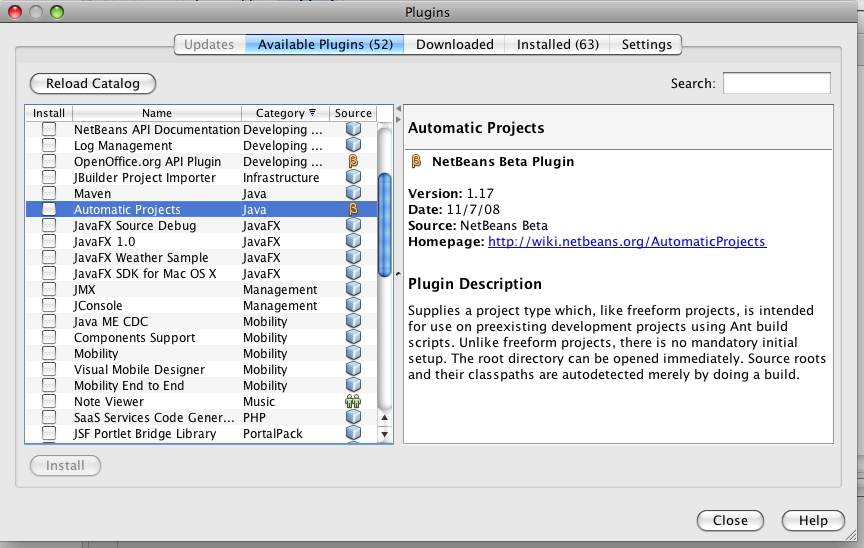Focus the Search text field
The image size is (864, 548).
[776, 84]
